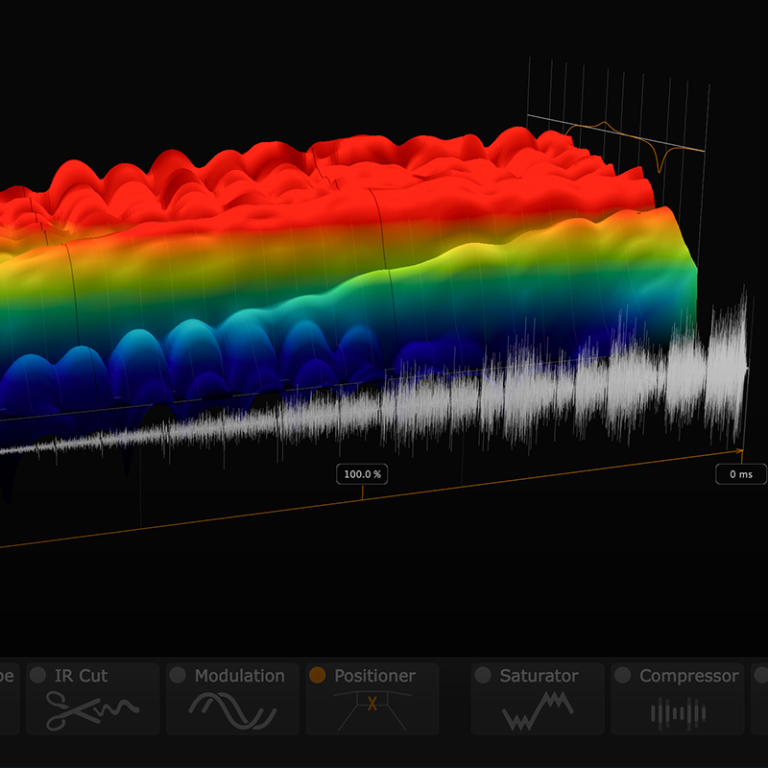Select the Compressor module label
The image size is (768, 768).
point(689,676)
